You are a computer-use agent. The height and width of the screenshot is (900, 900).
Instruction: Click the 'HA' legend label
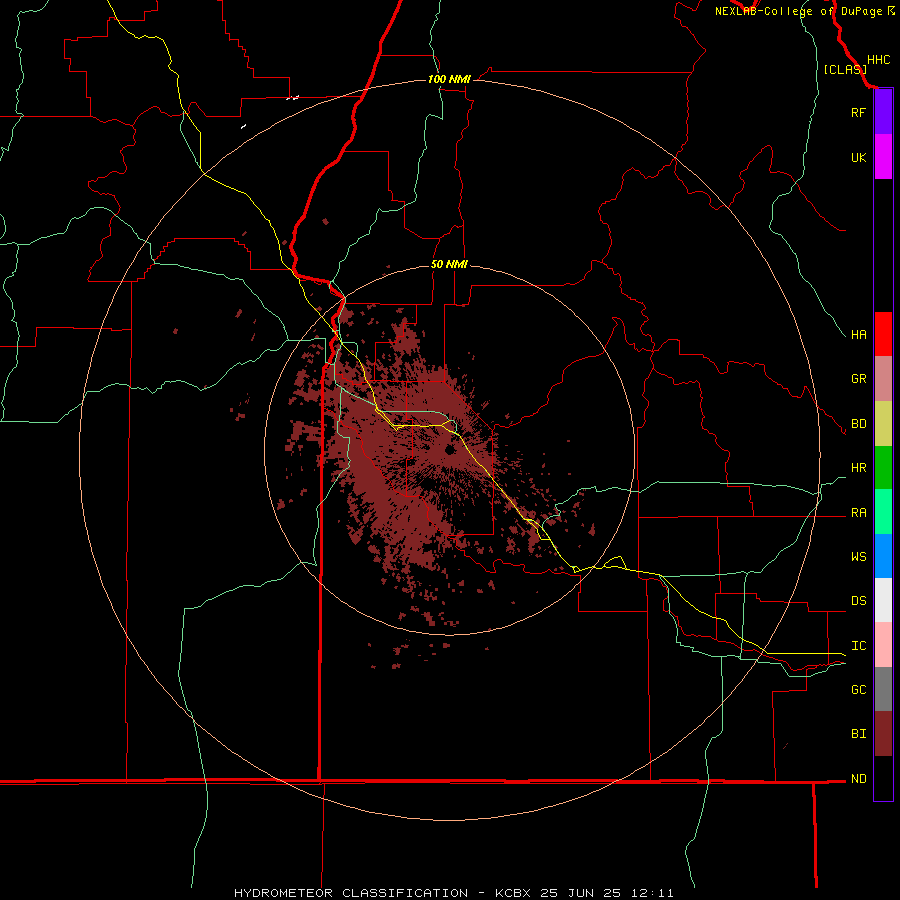point(858,334)
